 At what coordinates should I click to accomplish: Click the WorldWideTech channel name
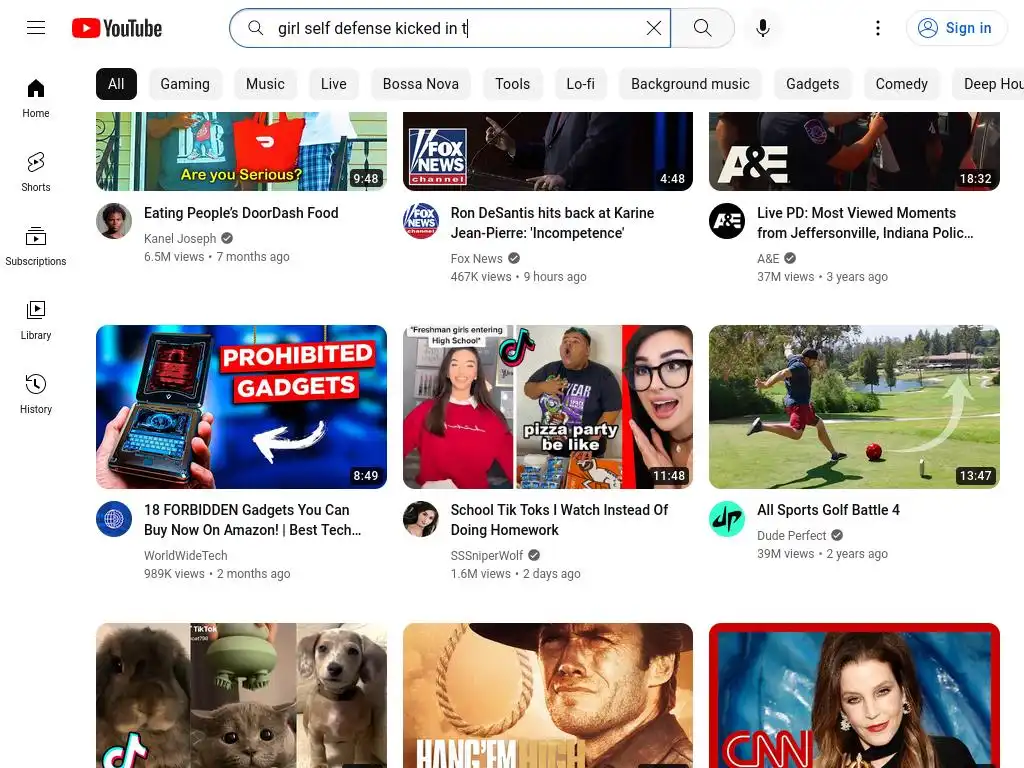(185, 556)
